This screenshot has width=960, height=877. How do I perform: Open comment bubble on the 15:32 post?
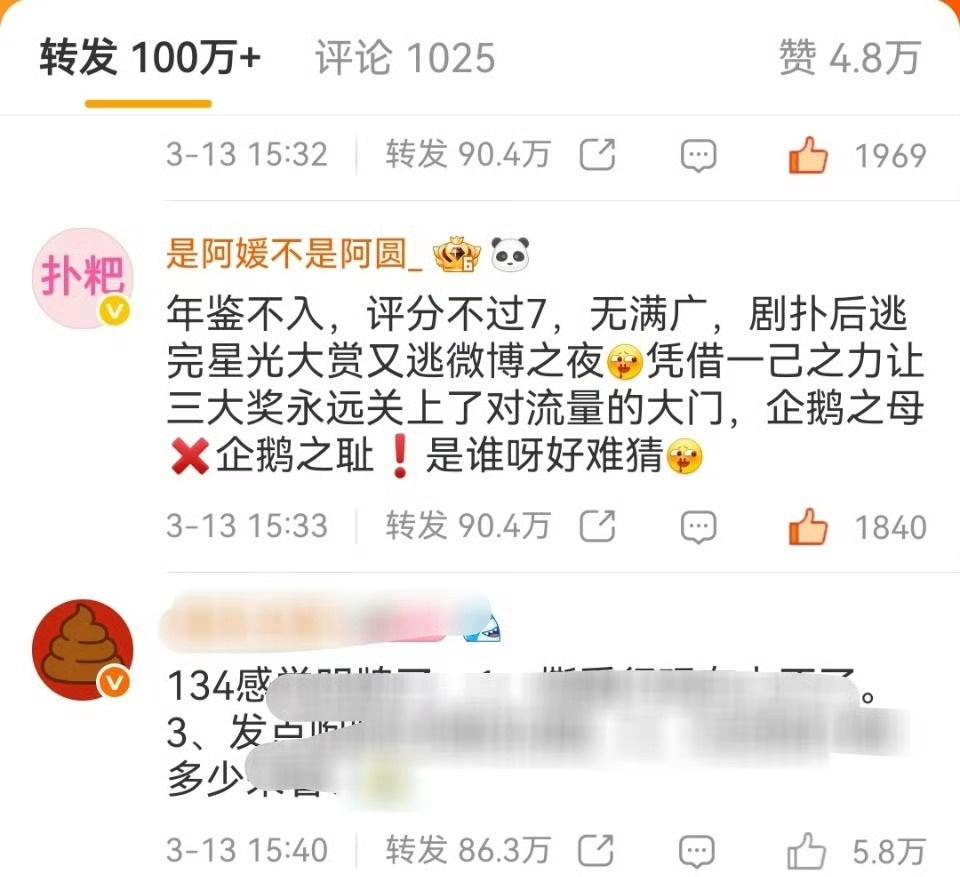[x=699, y=156]
